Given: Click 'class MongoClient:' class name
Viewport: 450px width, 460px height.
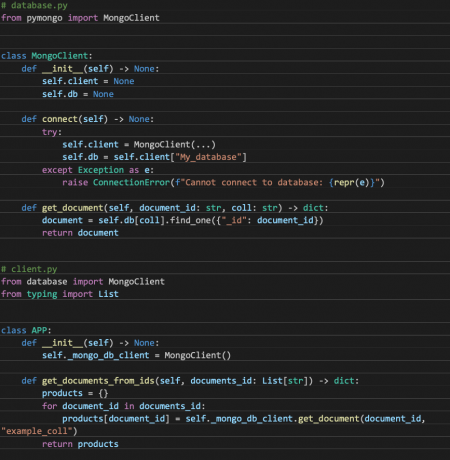Looking at the screenshot, I should pyautogui.click(x=60, y=56).
